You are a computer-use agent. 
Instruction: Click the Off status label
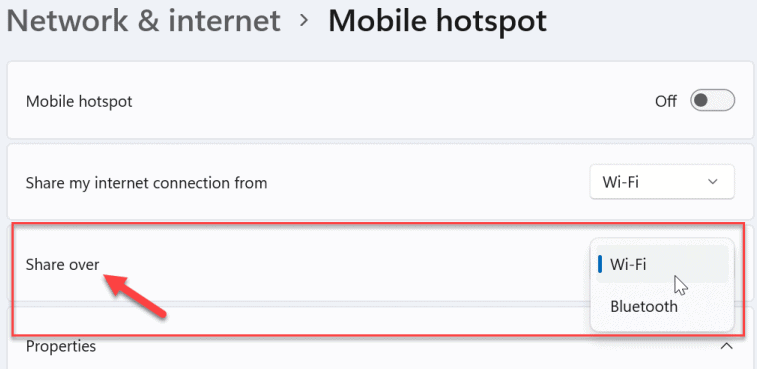(665, 101)
